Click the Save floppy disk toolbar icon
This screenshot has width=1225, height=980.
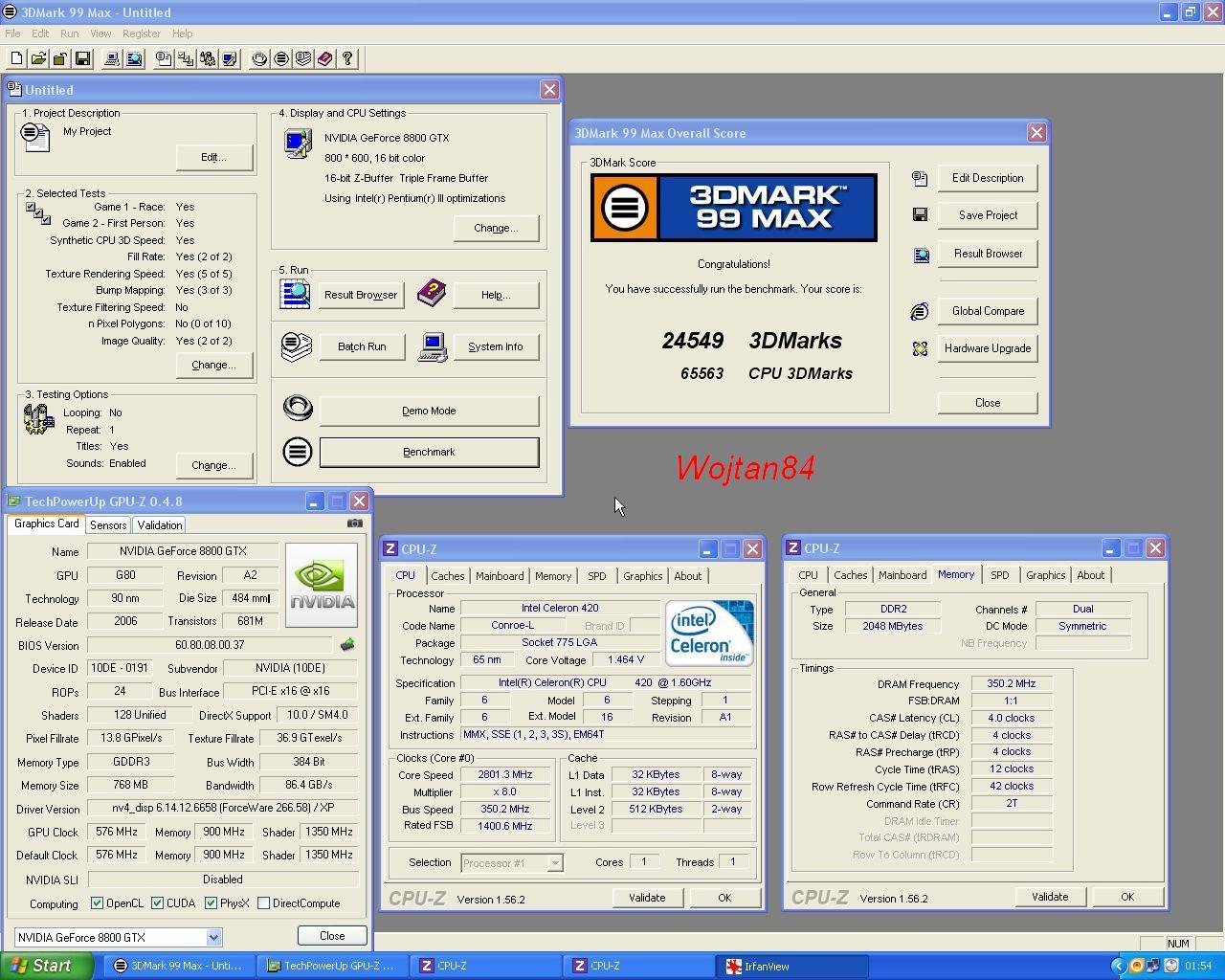pyautogui.click(x=82, y=59)
